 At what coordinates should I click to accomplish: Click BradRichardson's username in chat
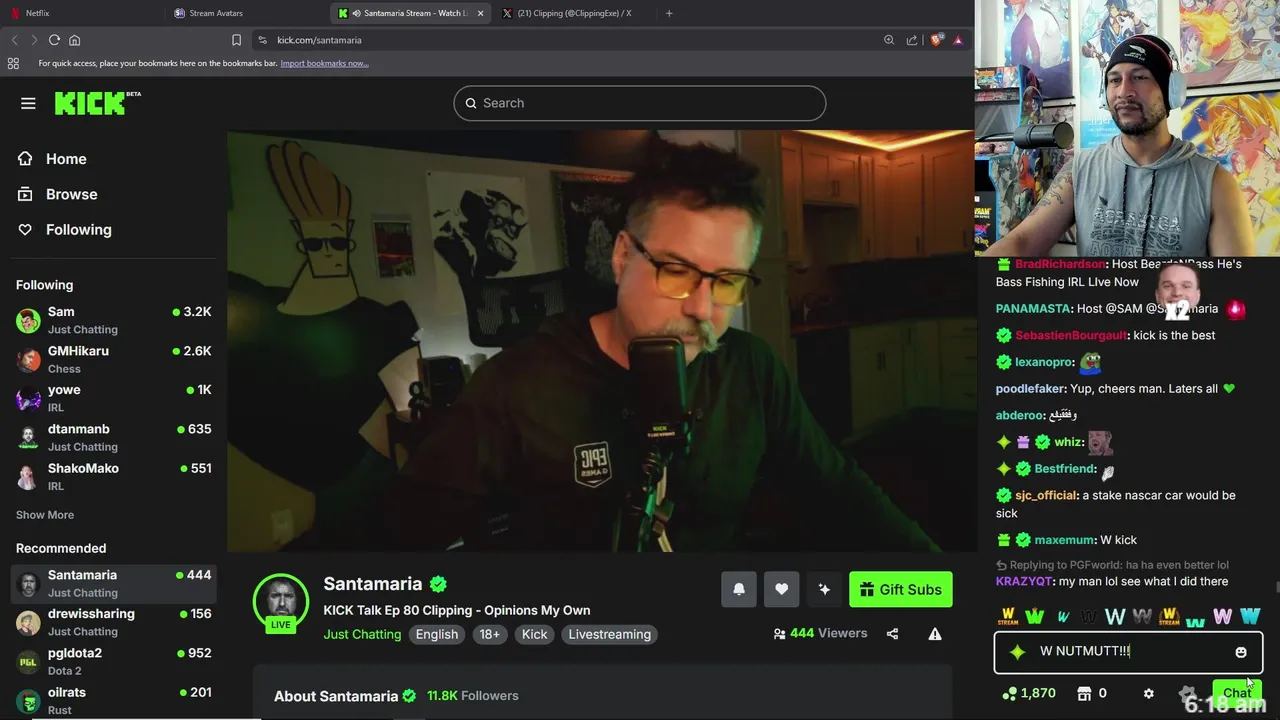pyautogui.click(x=1060, y=264)
